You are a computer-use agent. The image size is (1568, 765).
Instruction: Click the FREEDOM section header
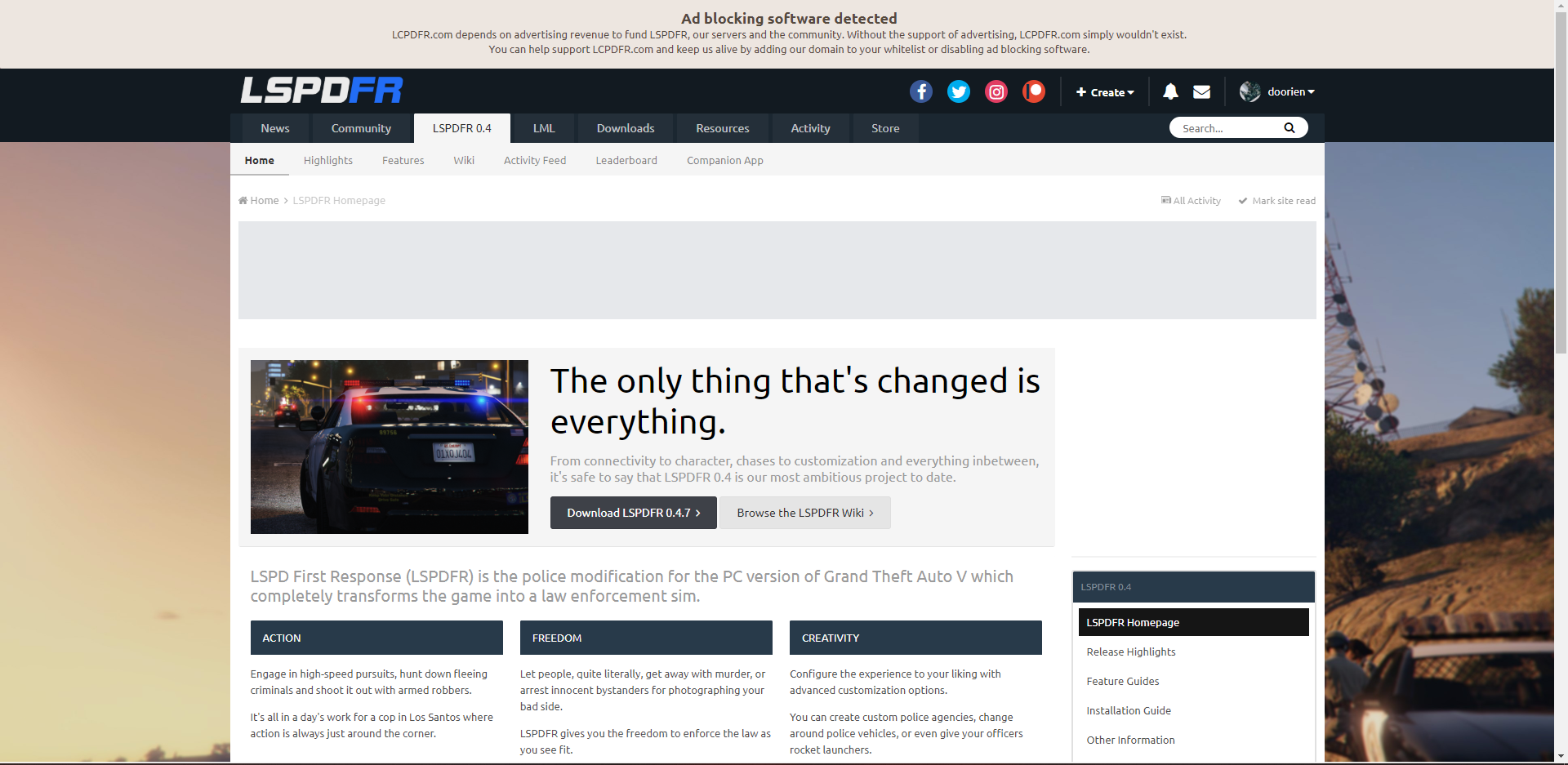(x=646, y=638)
